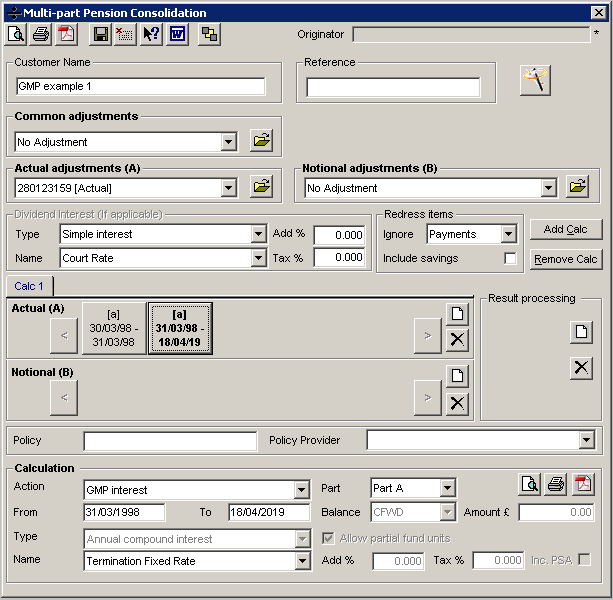The image size is (613, 600).
Task: Open the Ignore Payments dropdown
Action: [508, 234]
